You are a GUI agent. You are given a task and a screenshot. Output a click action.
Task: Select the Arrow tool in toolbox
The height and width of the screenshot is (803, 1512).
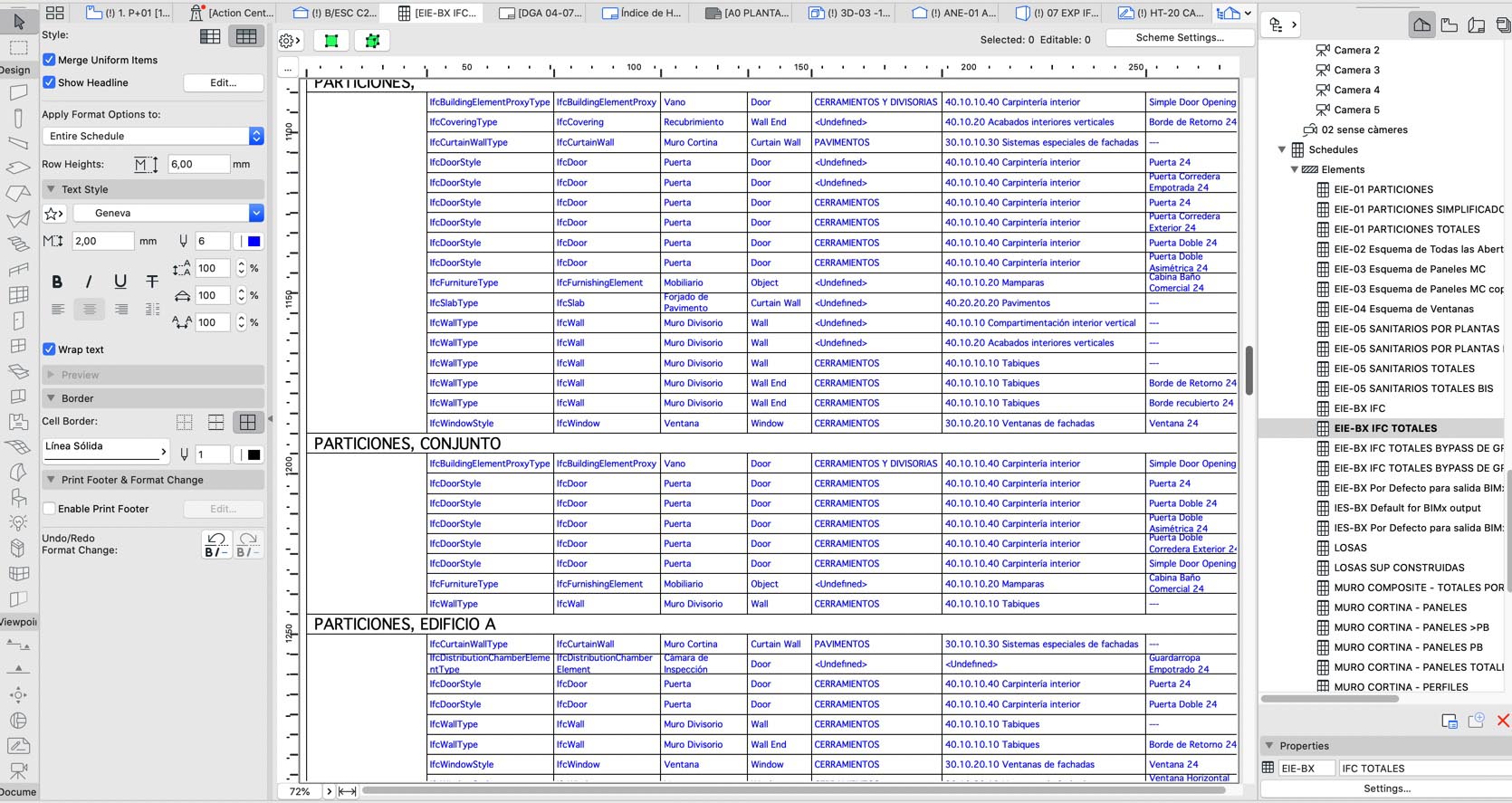pyautogui.click(x=18, y=21)
